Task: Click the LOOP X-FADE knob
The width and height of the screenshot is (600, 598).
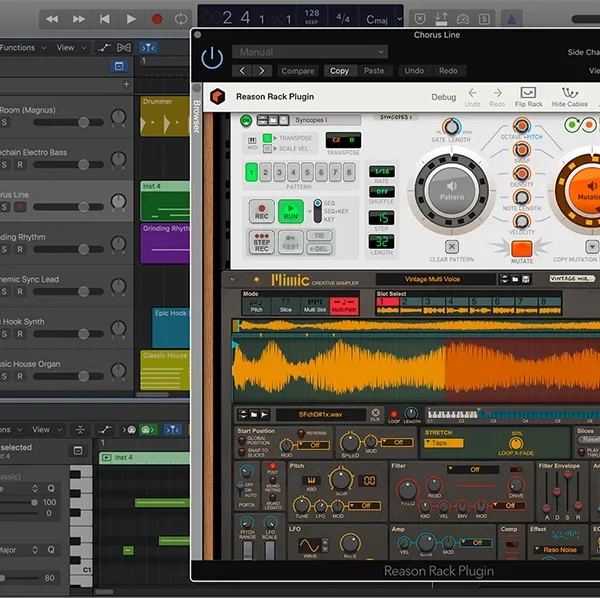Action: tap(516, 443)
